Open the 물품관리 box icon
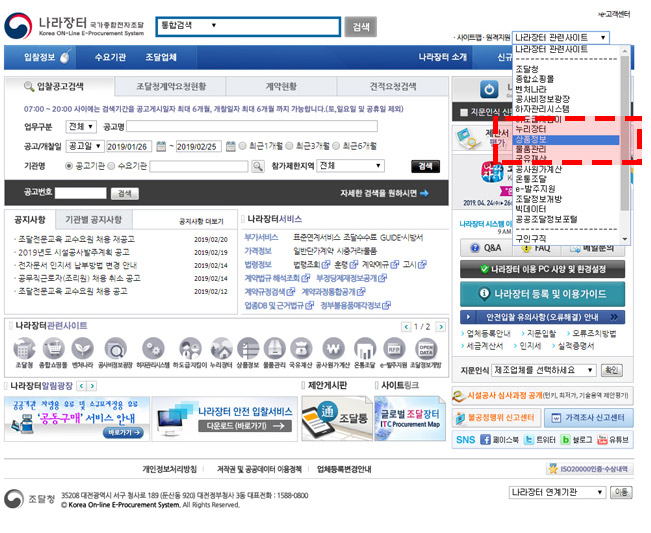651x533 pixels. (274, 348)
